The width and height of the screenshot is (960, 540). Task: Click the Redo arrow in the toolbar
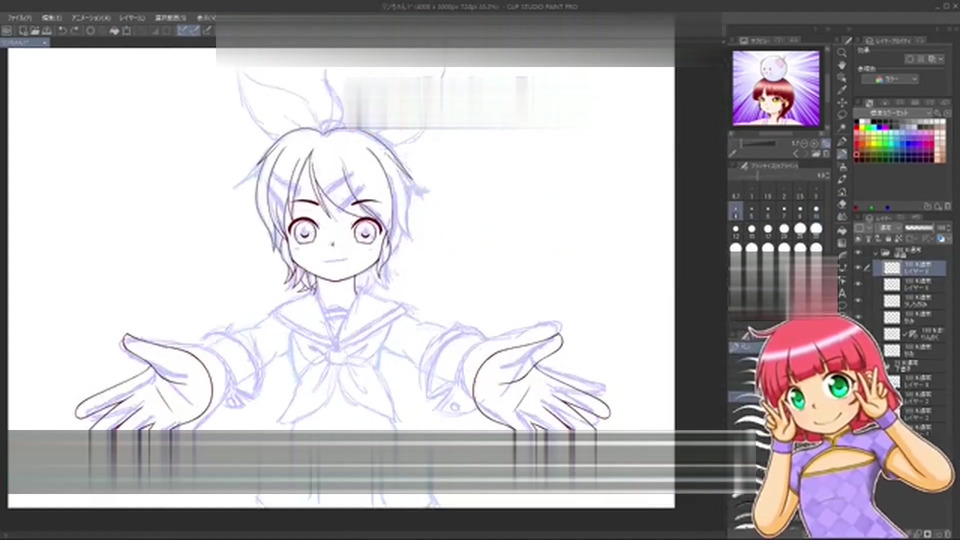75,31
